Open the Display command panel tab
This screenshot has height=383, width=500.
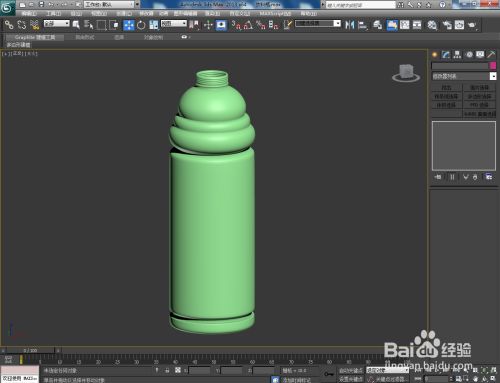(480, 55)
